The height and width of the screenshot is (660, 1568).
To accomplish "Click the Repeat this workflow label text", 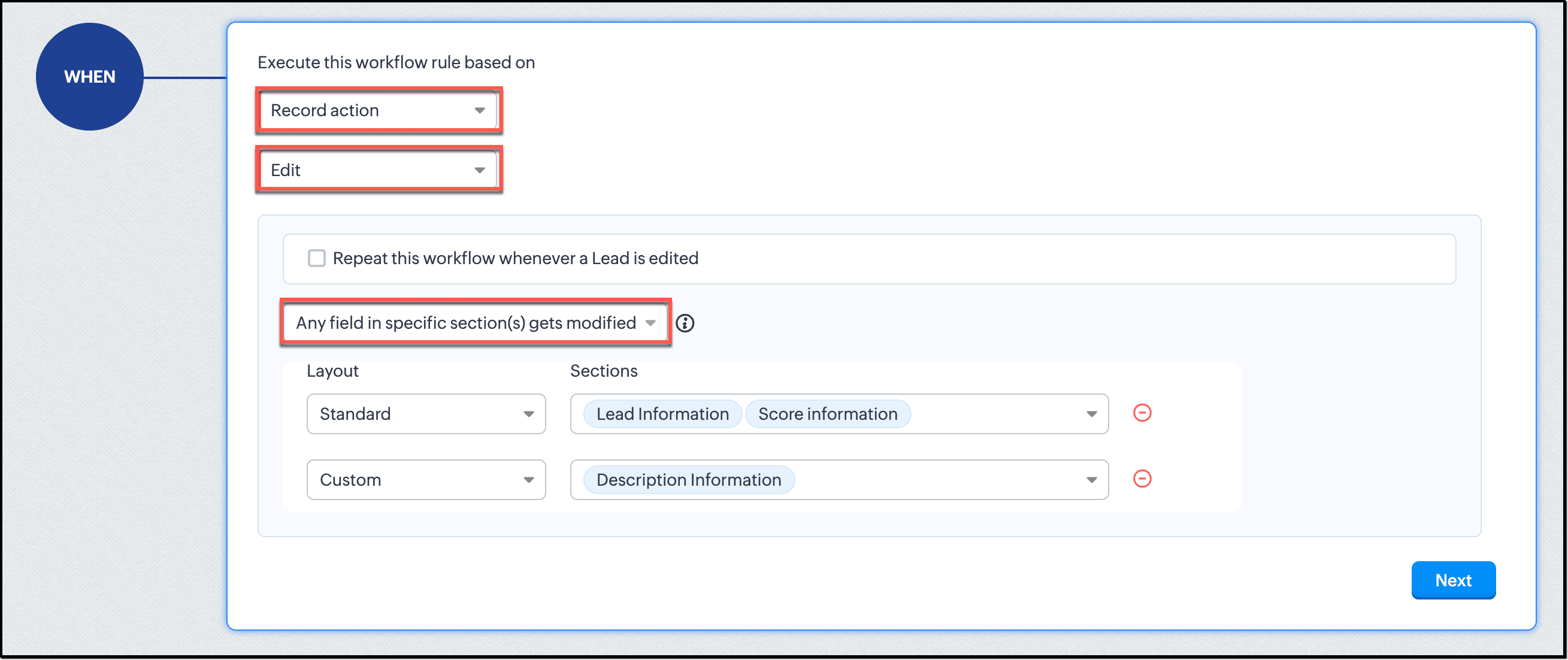I will coord(515,258).
